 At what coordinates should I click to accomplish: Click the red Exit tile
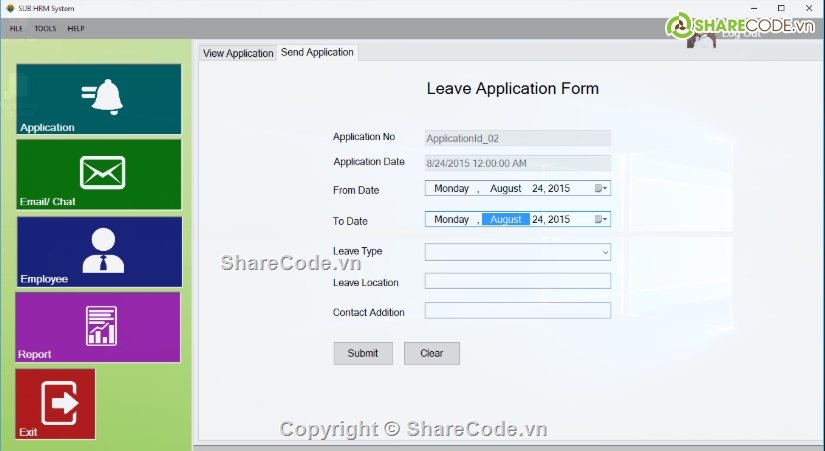[x=55, y=404]
